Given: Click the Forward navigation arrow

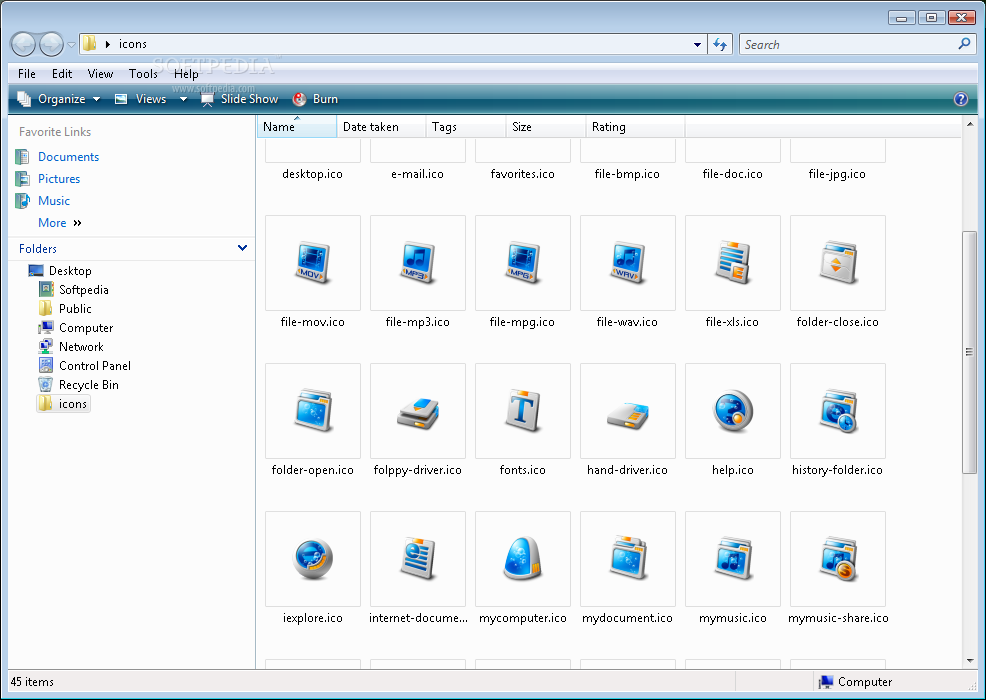Looking at the screenshot, I should [x=51, y=44].
